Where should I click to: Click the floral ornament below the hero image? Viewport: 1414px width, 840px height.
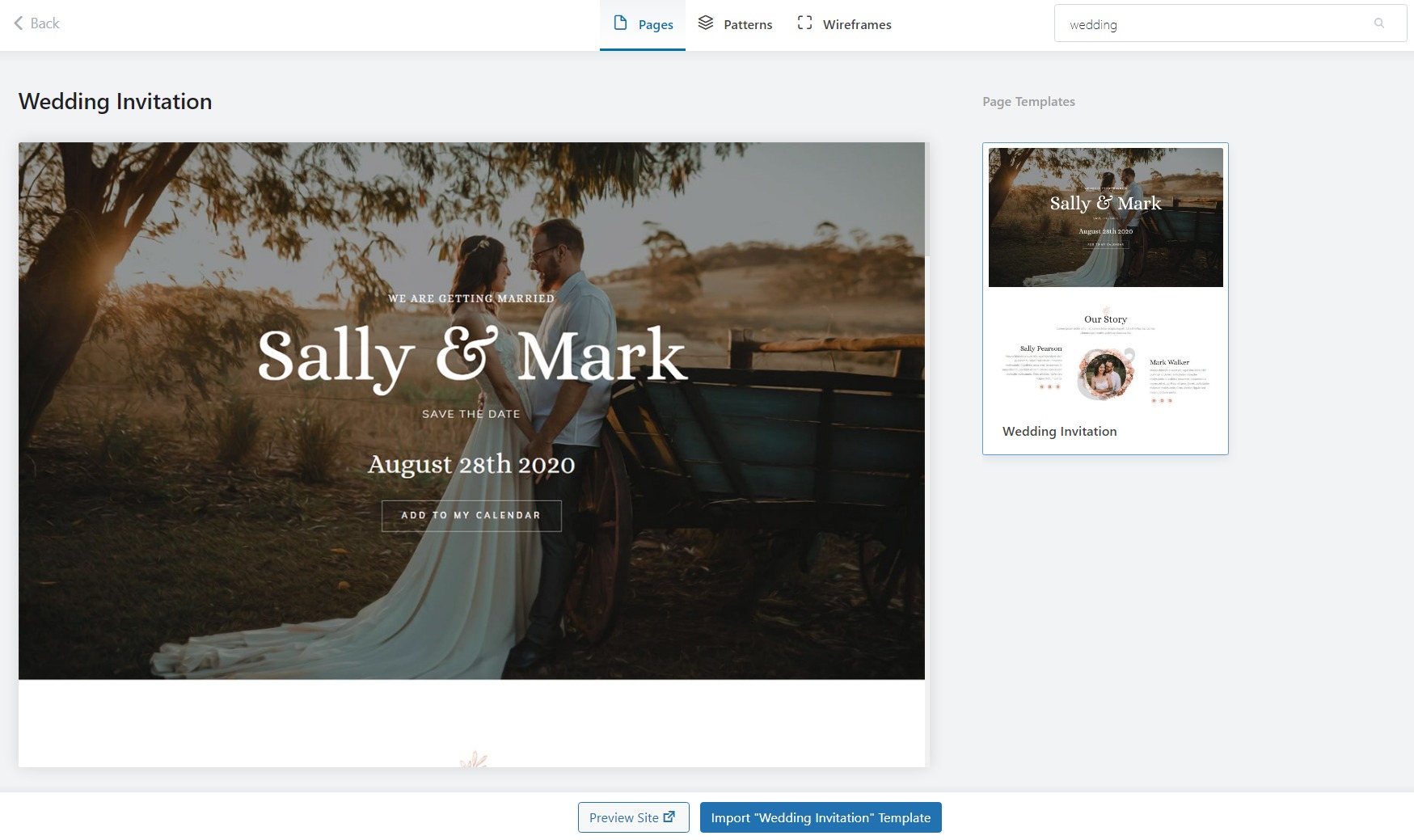pyautogui.click(x=473, y=760)
